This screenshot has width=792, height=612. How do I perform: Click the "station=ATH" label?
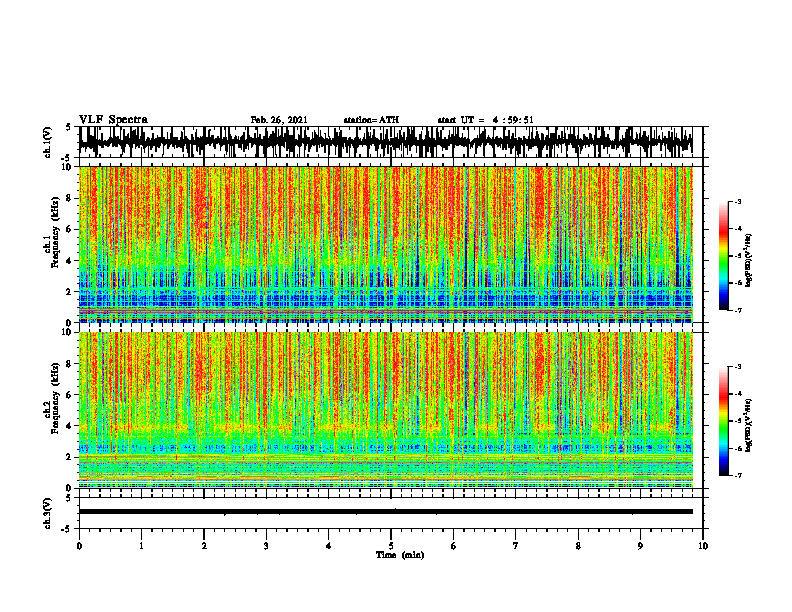(x=371, y=120)
